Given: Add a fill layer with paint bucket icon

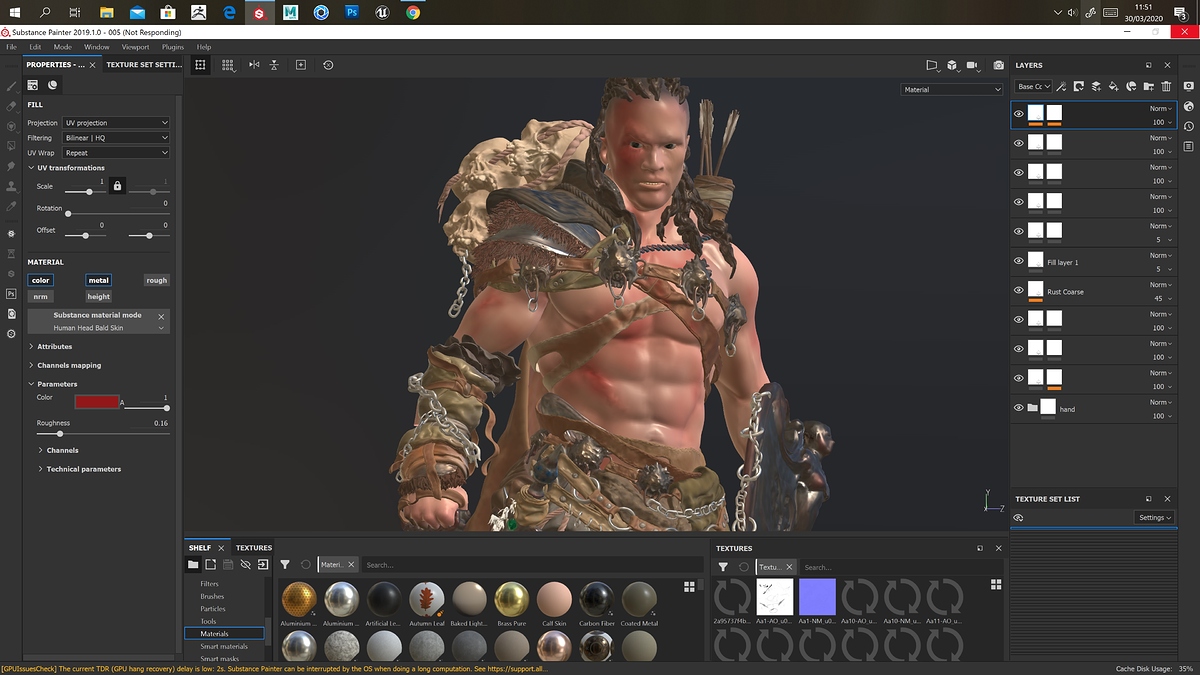Looking at the screenshot, I should click(1114, 87).
